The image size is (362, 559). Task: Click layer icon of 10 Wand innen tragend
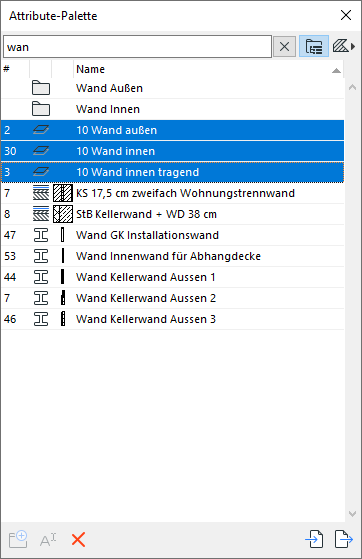click(x=41, y=172)
